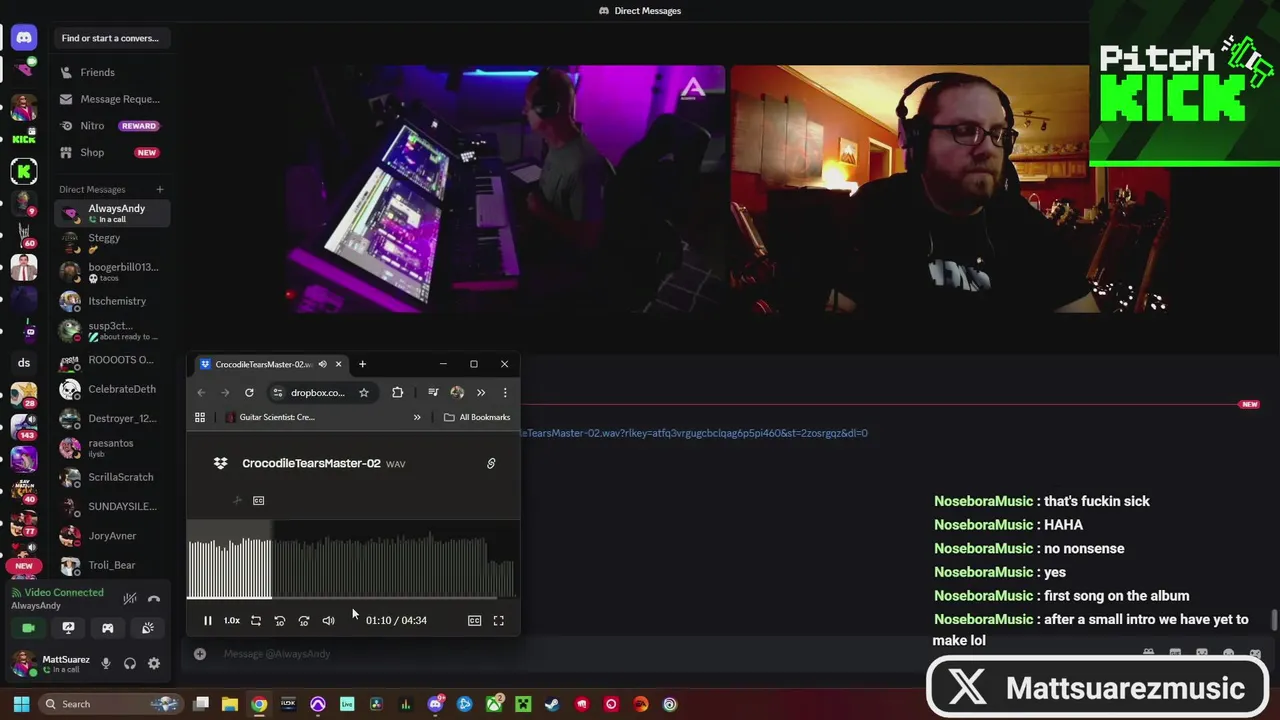This screenshot has width=1280, height=720.
Task: Deafen with the headphones icon
Action: (x=130, y=663)
